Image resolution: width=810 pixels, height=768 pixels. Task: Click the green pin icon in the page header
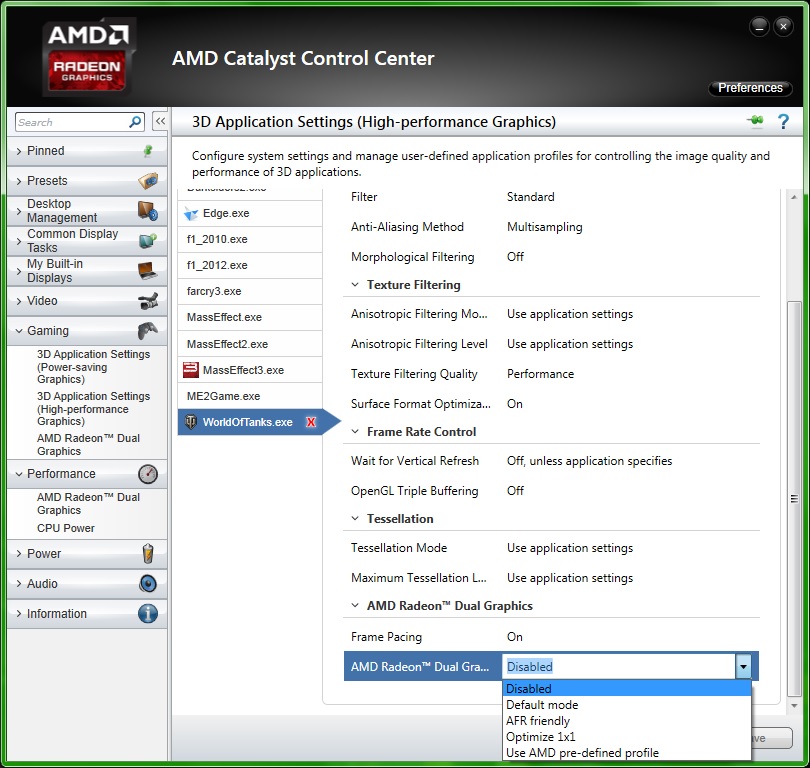(x=755, y=121)
